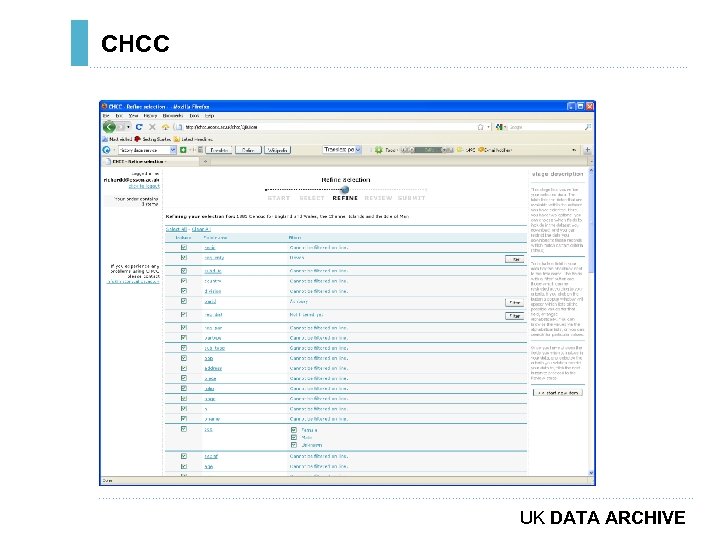Open a new tab with the small plus button
Image resolution: width=720 pixels, height=540 pixels.
coord(205,162)
